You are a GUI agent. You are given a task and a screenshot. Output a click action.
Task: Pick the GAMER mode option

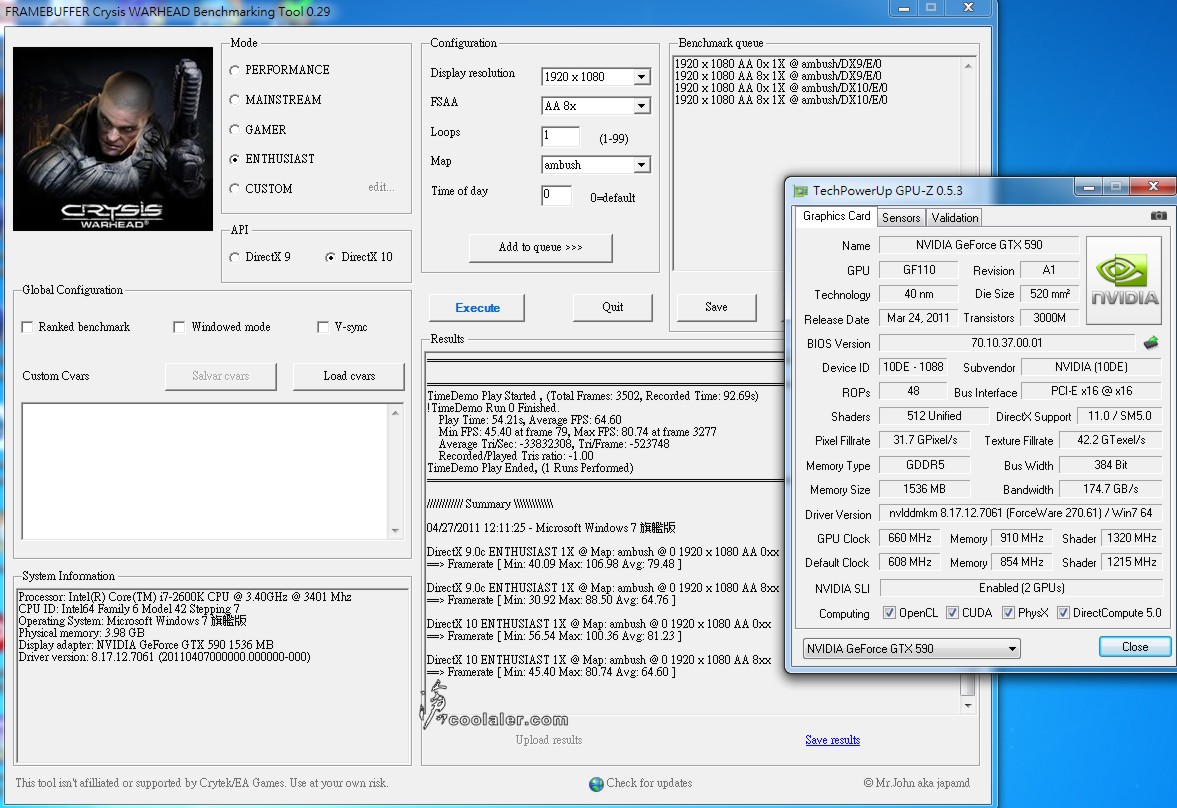pyautogui.click(x=235, y=130)
